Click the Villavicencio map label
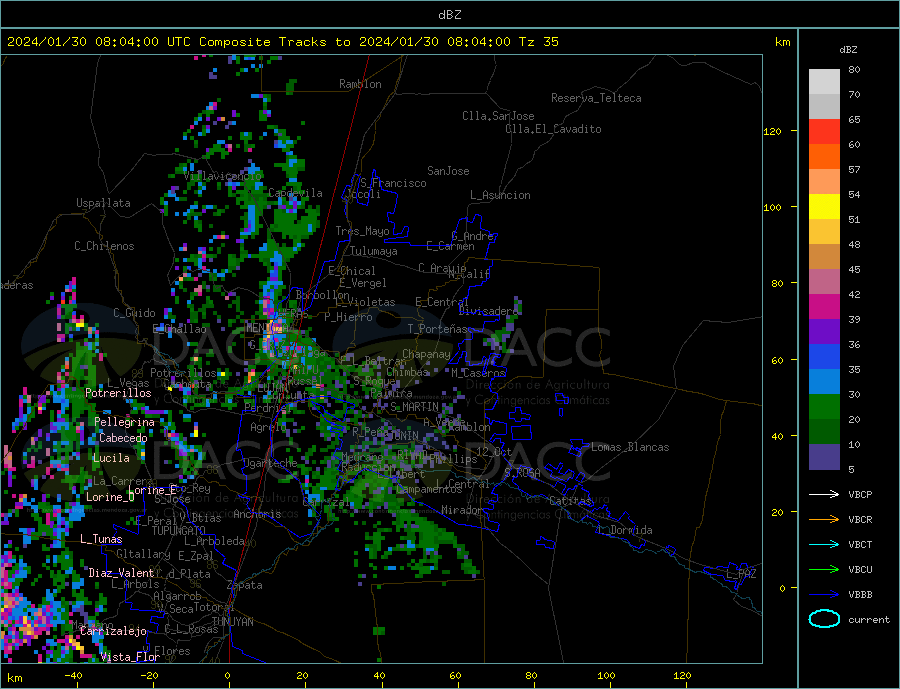The image size is (900, 689). tap(223, 176)
